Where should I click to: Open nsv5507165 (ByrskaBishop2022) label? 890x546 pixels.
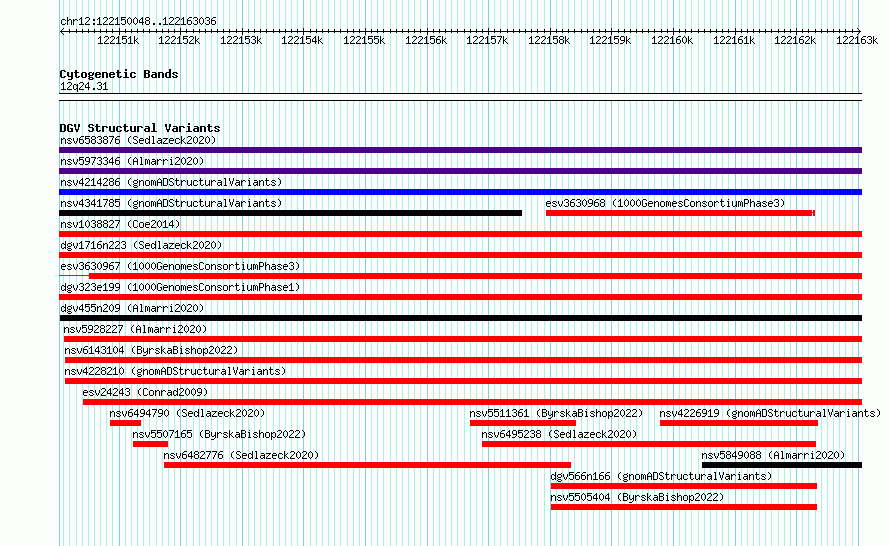(x=219, y=434)
